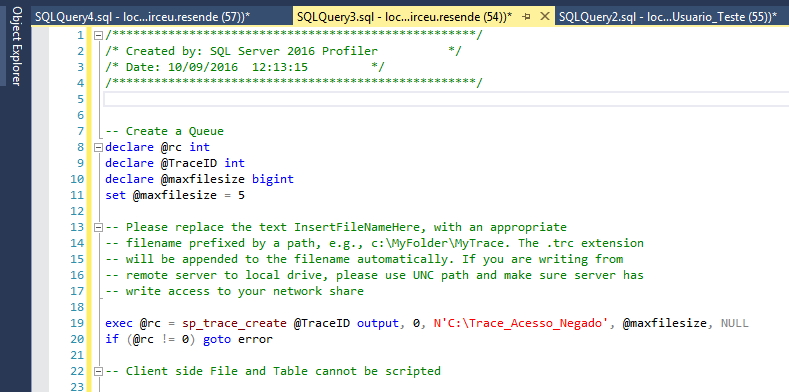Click line number 19 in the gutter
789x392 pixels.
pos(77,323)
